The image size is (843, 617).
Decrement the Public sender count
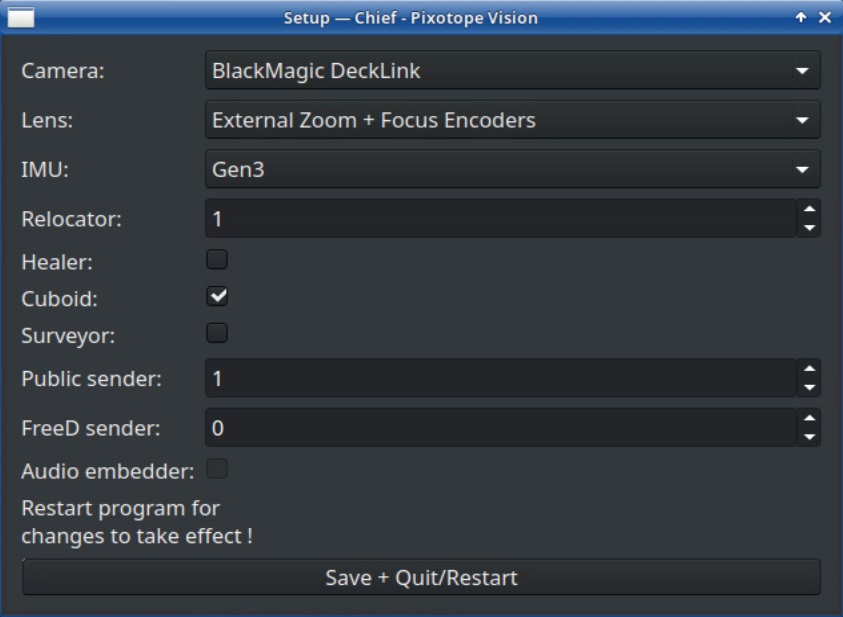[x=809, y=388]
